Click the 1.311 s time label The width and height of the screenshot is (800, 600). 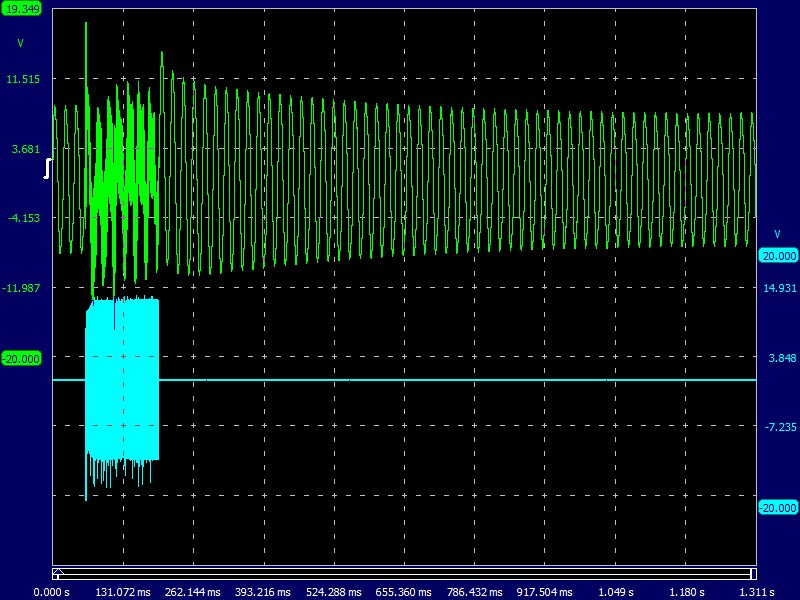coord(757,592)
